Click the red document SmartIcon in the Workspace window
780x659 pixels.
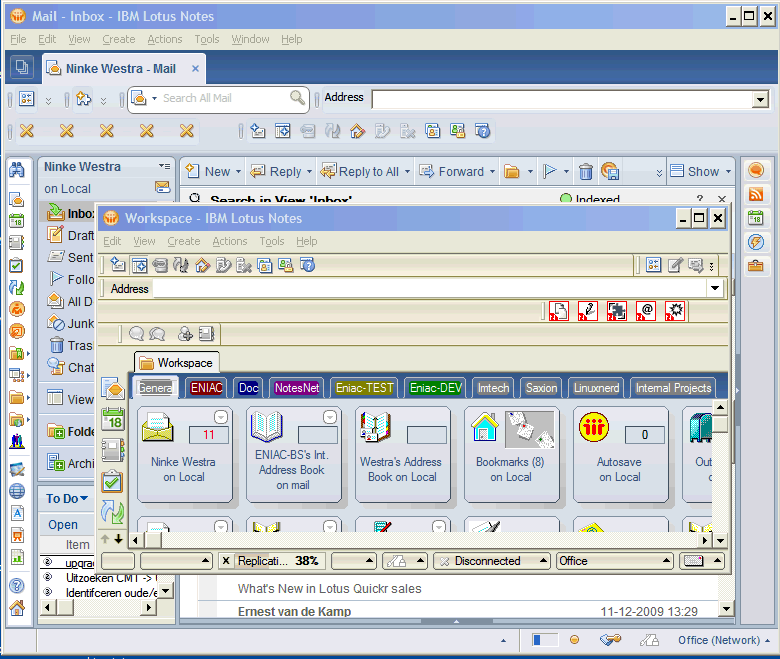click(559, 311)
